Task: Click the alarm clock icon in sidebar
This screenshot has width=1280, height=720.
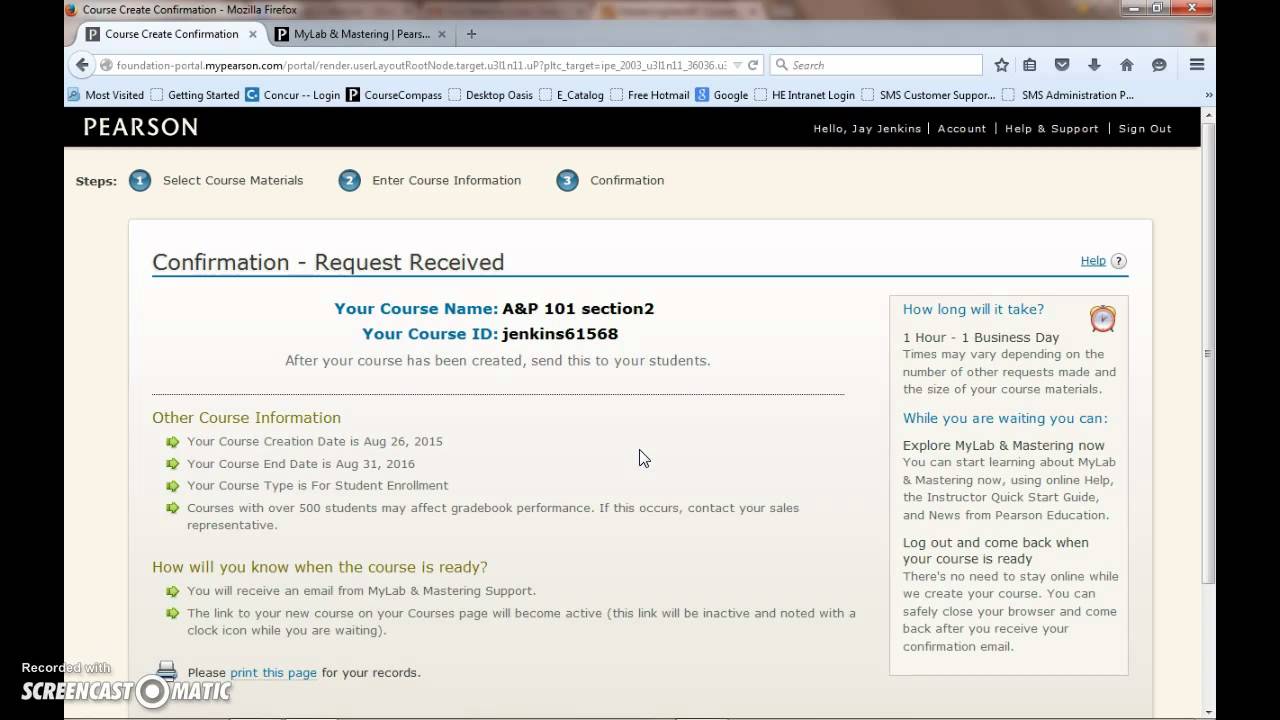Action: tap(1103, 318)
